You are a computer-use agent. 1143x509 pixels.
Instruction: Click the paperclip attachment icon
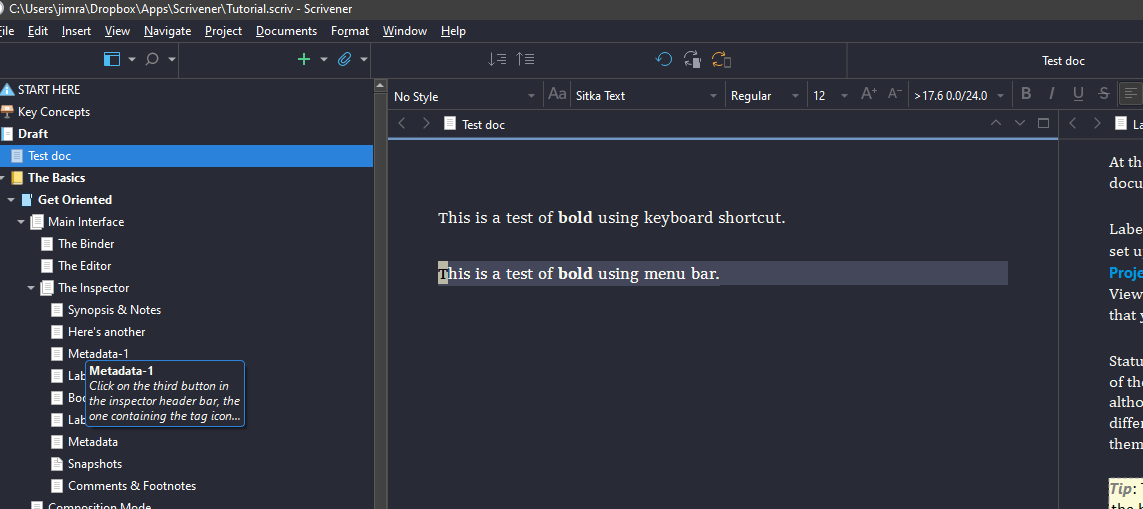click(x=345, y=59)
